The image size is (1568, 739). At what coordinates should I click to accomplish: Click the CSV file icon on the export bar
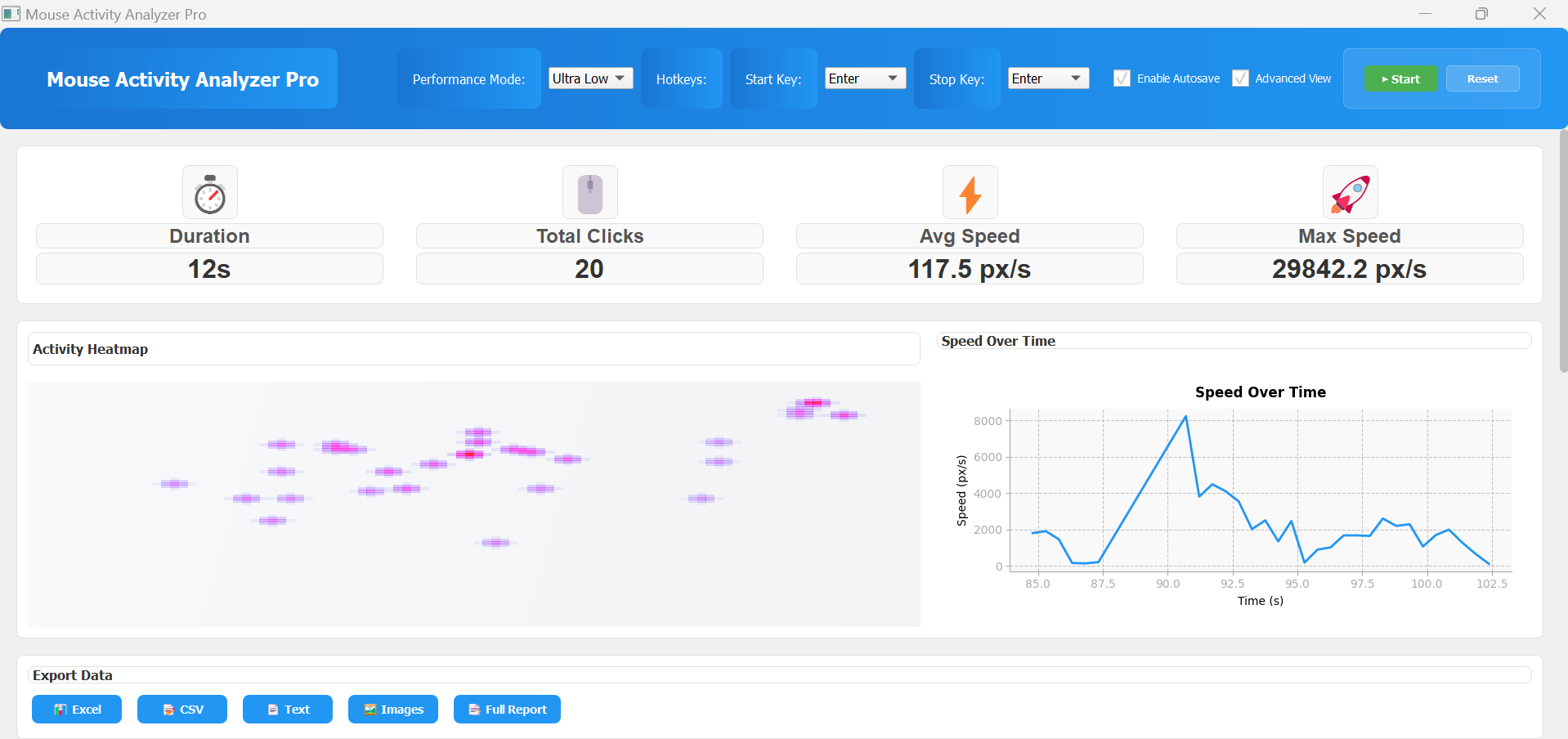point(168,709)
